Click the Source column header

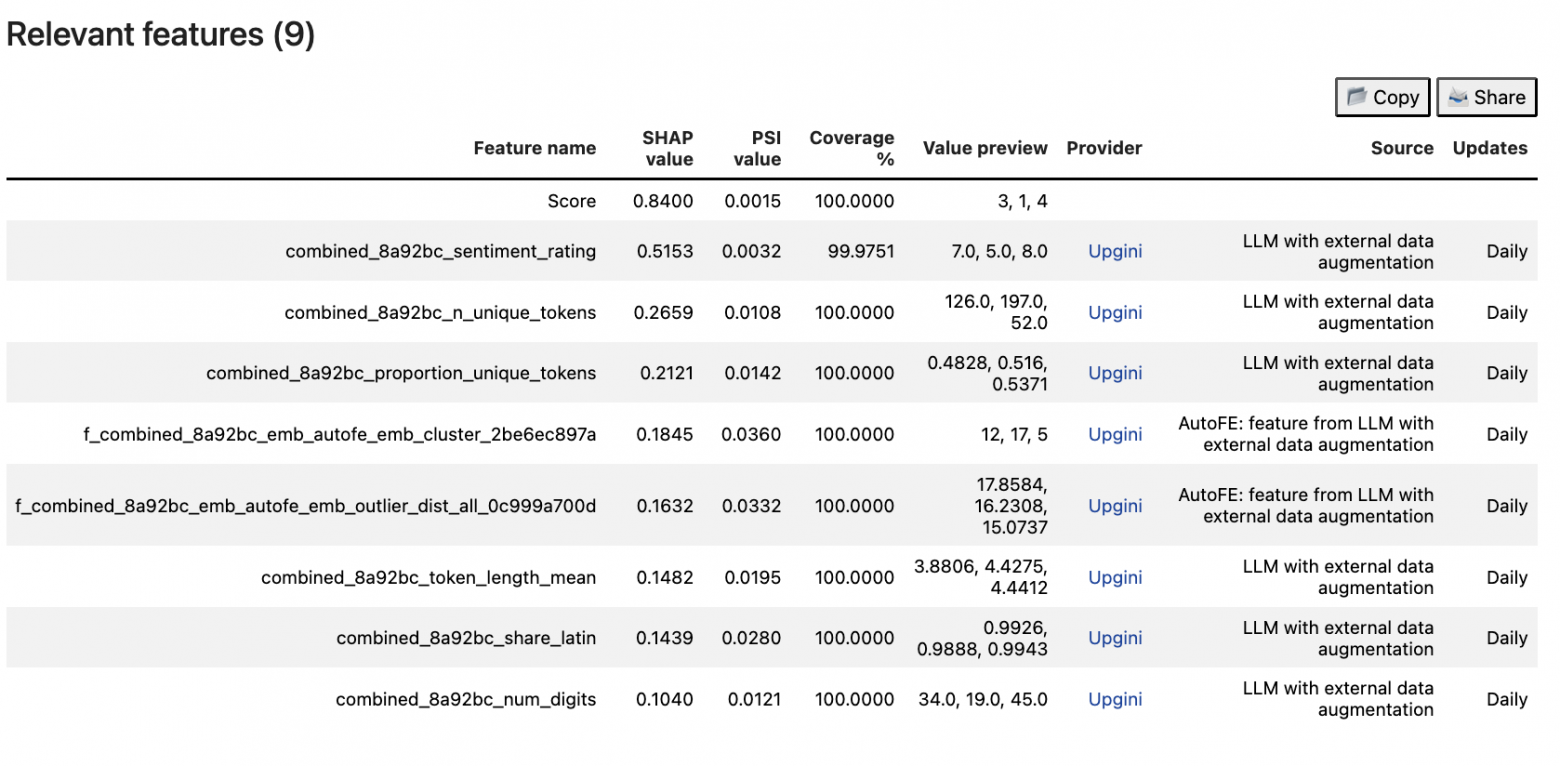pyautogui.click(x=1402, y=148)
